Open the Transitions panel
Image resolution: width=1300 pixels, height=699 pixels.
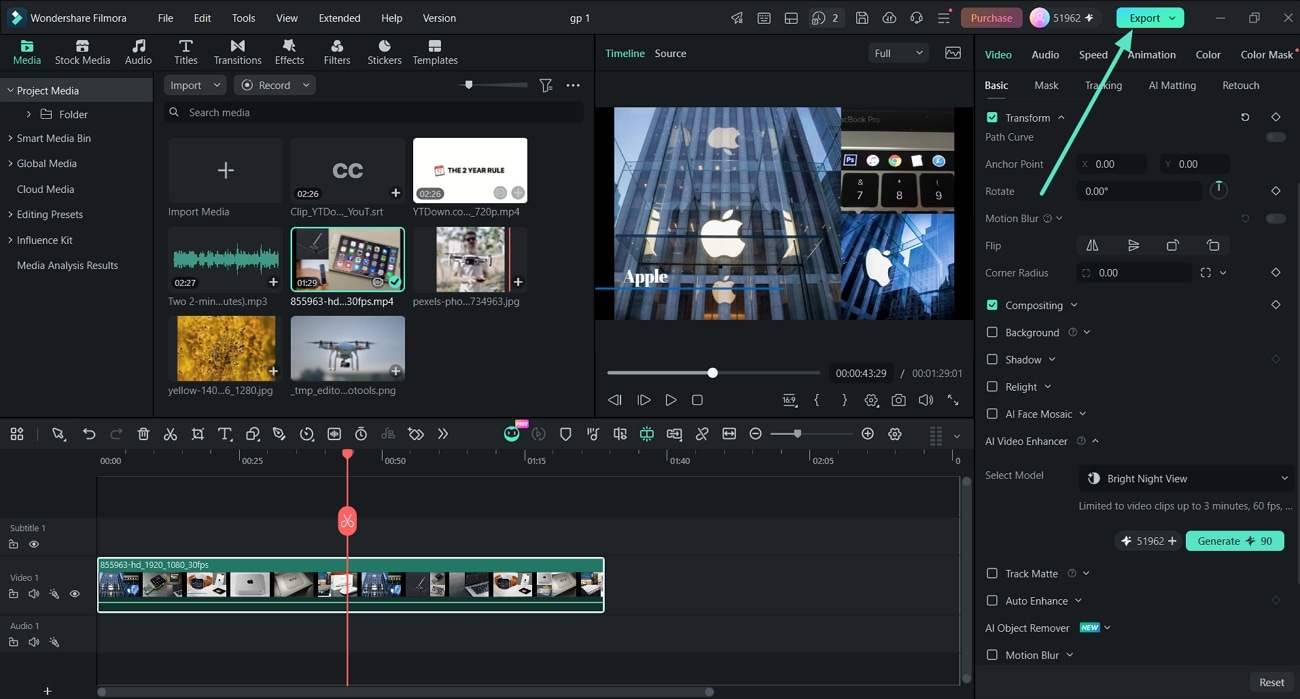coord(237,52)
